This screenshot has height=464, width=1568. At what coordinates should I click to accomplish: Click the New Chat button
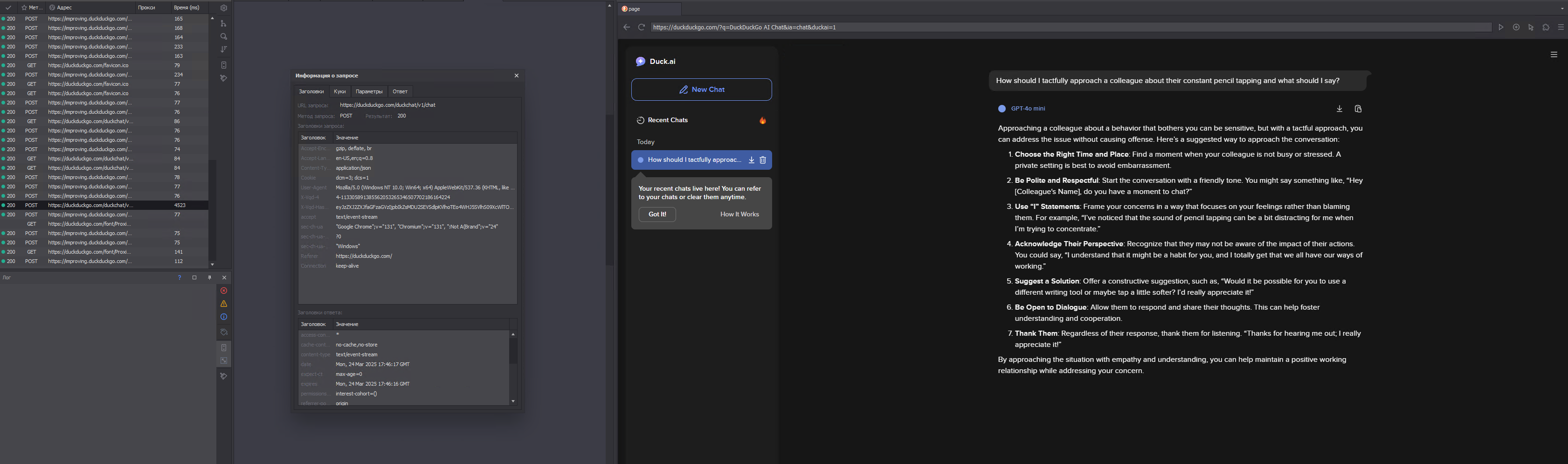(701, 90)
